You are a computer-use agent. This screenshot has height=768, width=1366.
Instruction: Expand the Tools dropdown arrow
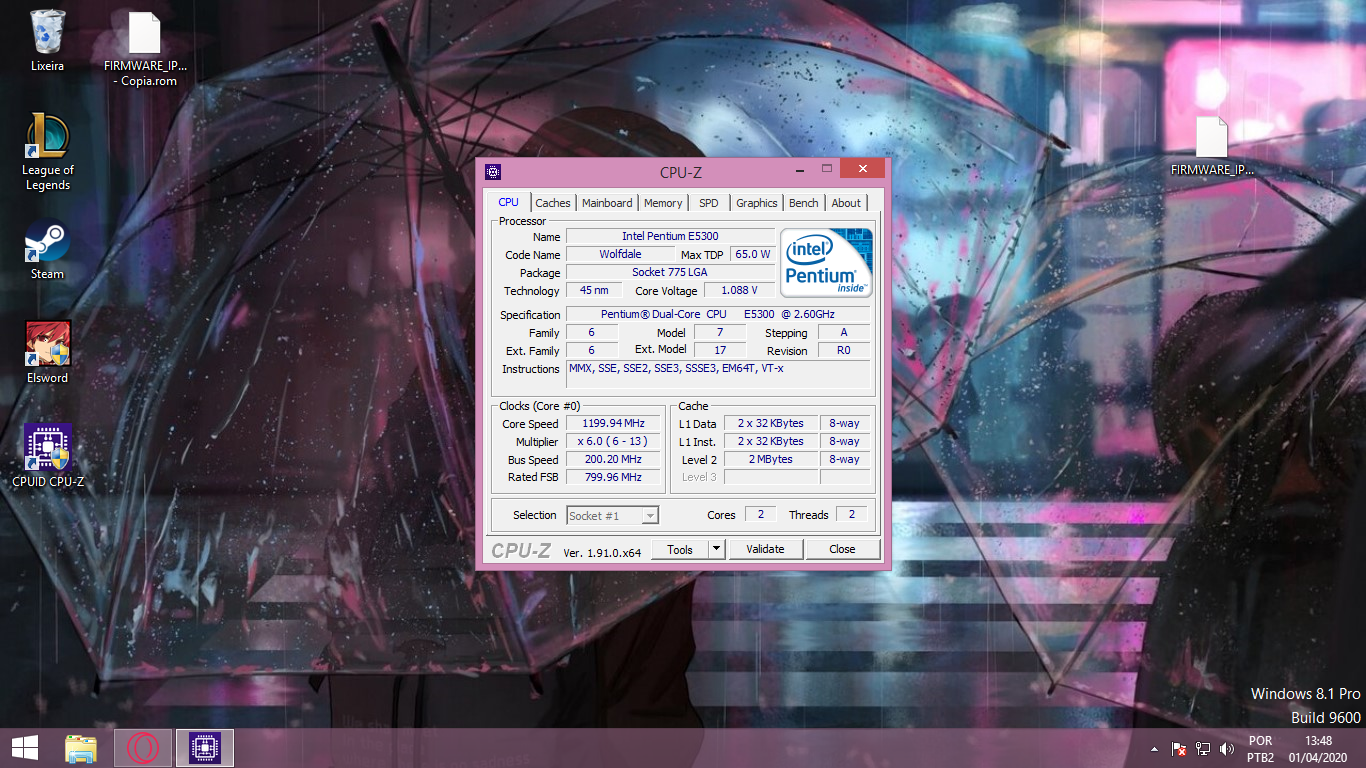pos(716,549)
